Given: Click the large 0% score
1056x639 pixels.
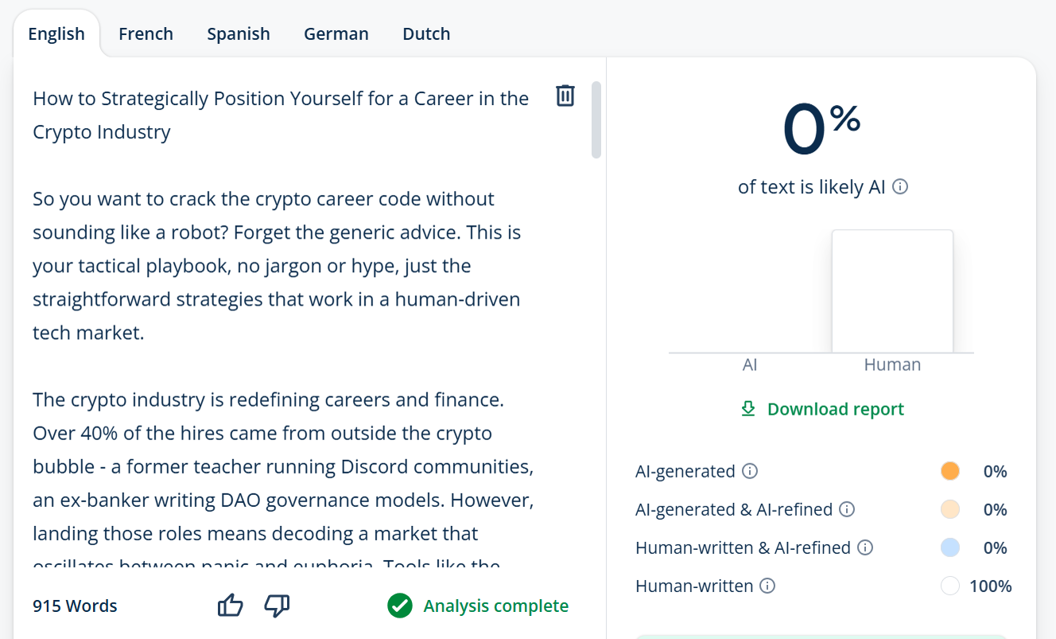Looking at the screenshot, I should pos(821,128).
